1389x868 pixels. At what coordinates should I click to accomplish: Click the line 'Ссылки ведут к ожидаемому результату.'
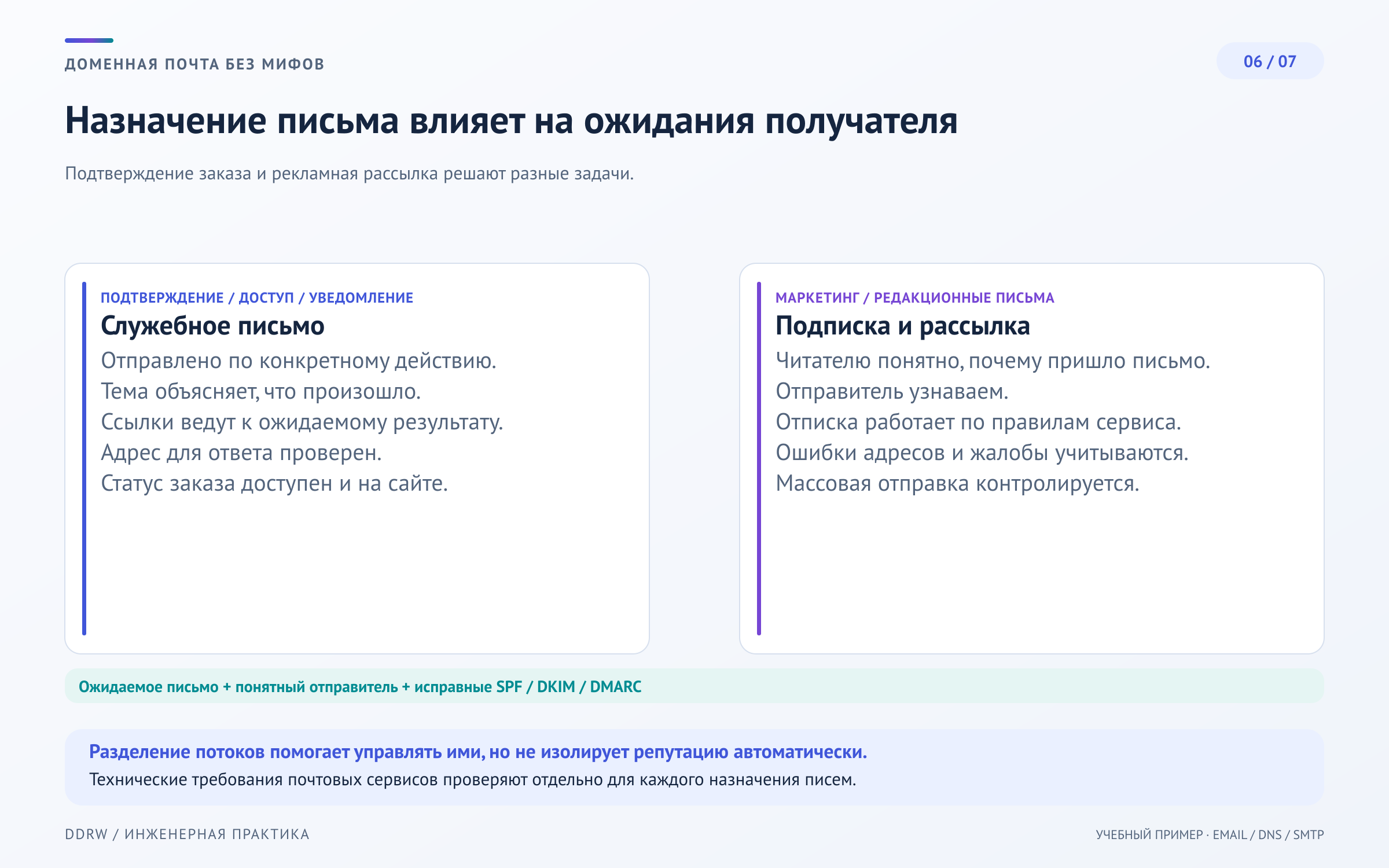coord(302,422)
